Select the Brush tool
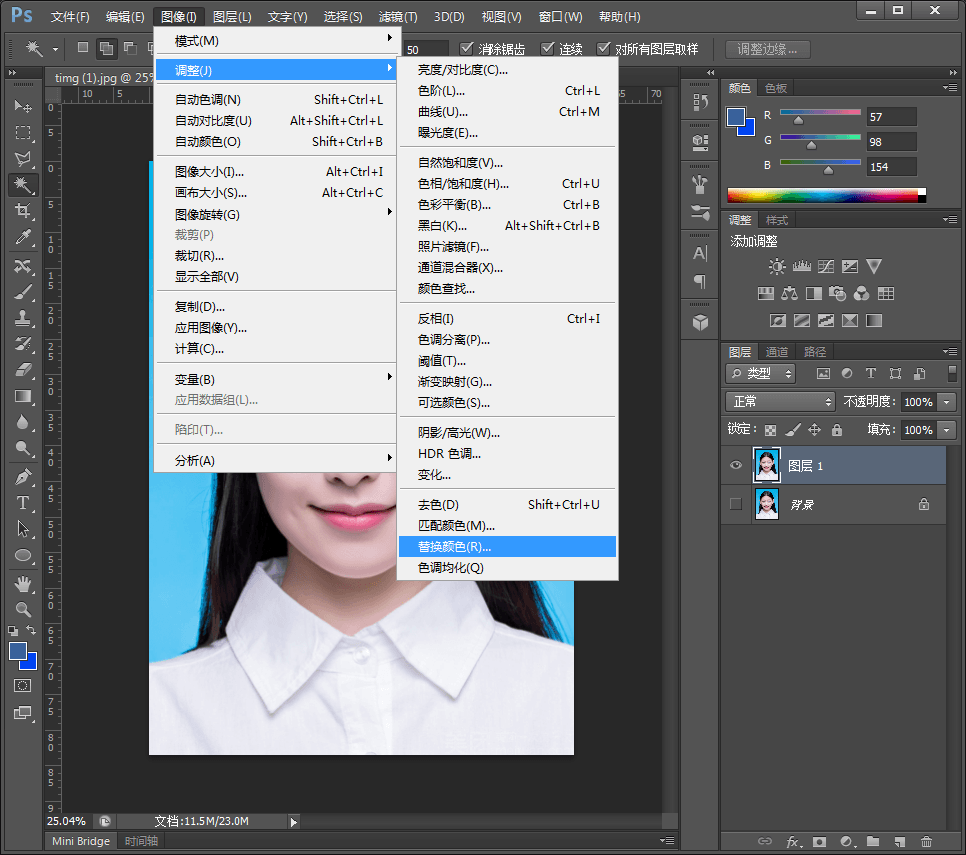This screenshot has height=855, width=966. point(23,292)
